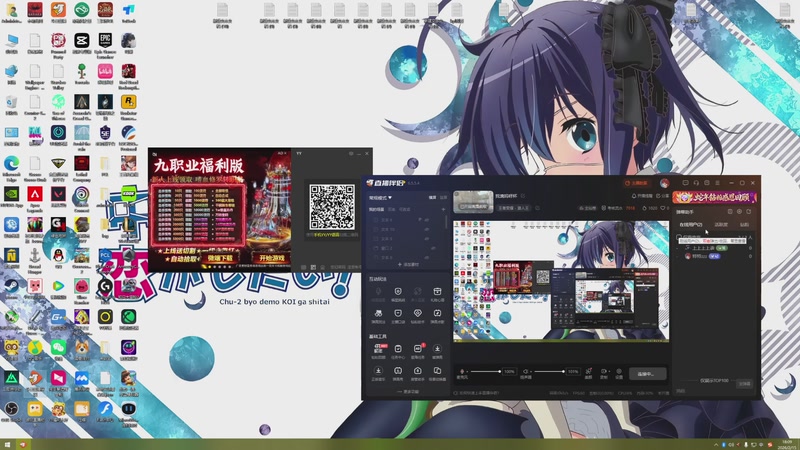Open live companion settings gear icon

coord(619,372)
